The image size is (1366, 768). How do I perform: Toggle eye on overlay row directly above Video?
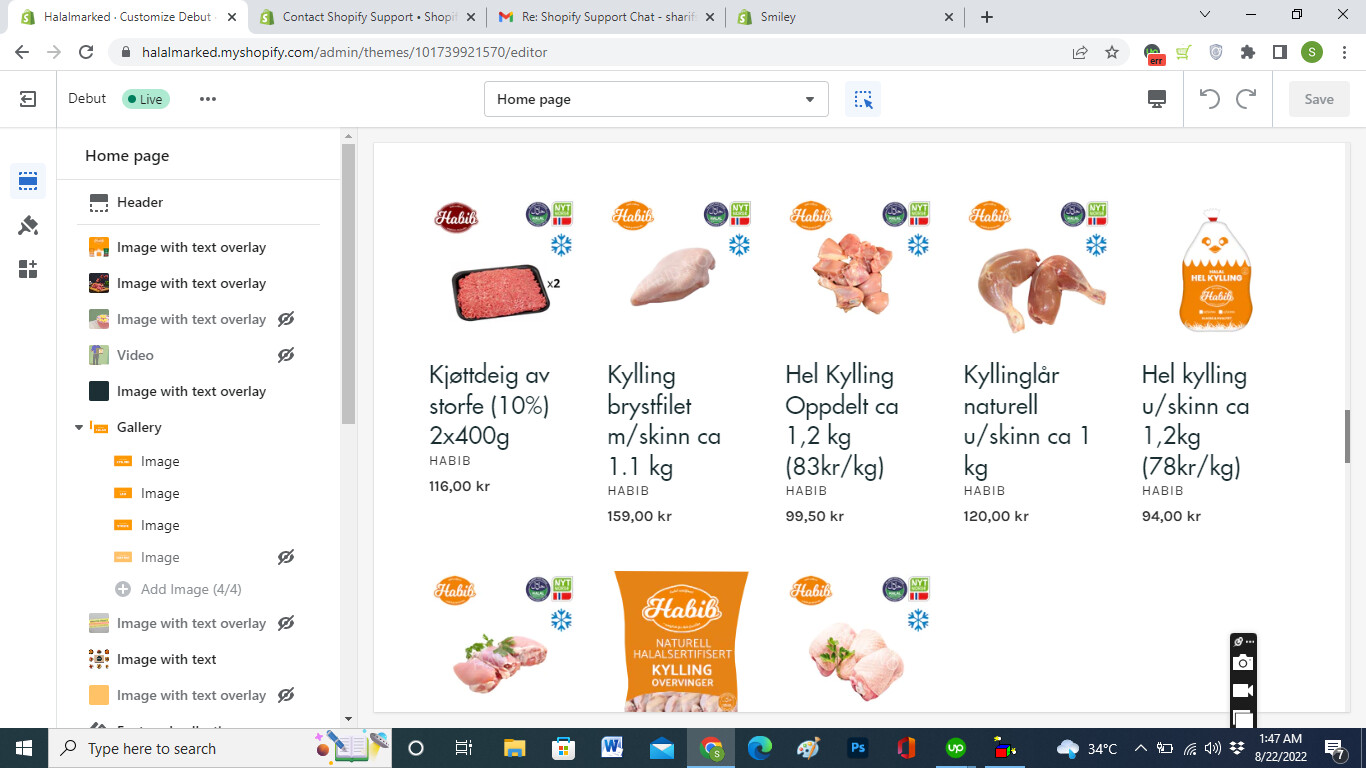(x=286, y=319)
